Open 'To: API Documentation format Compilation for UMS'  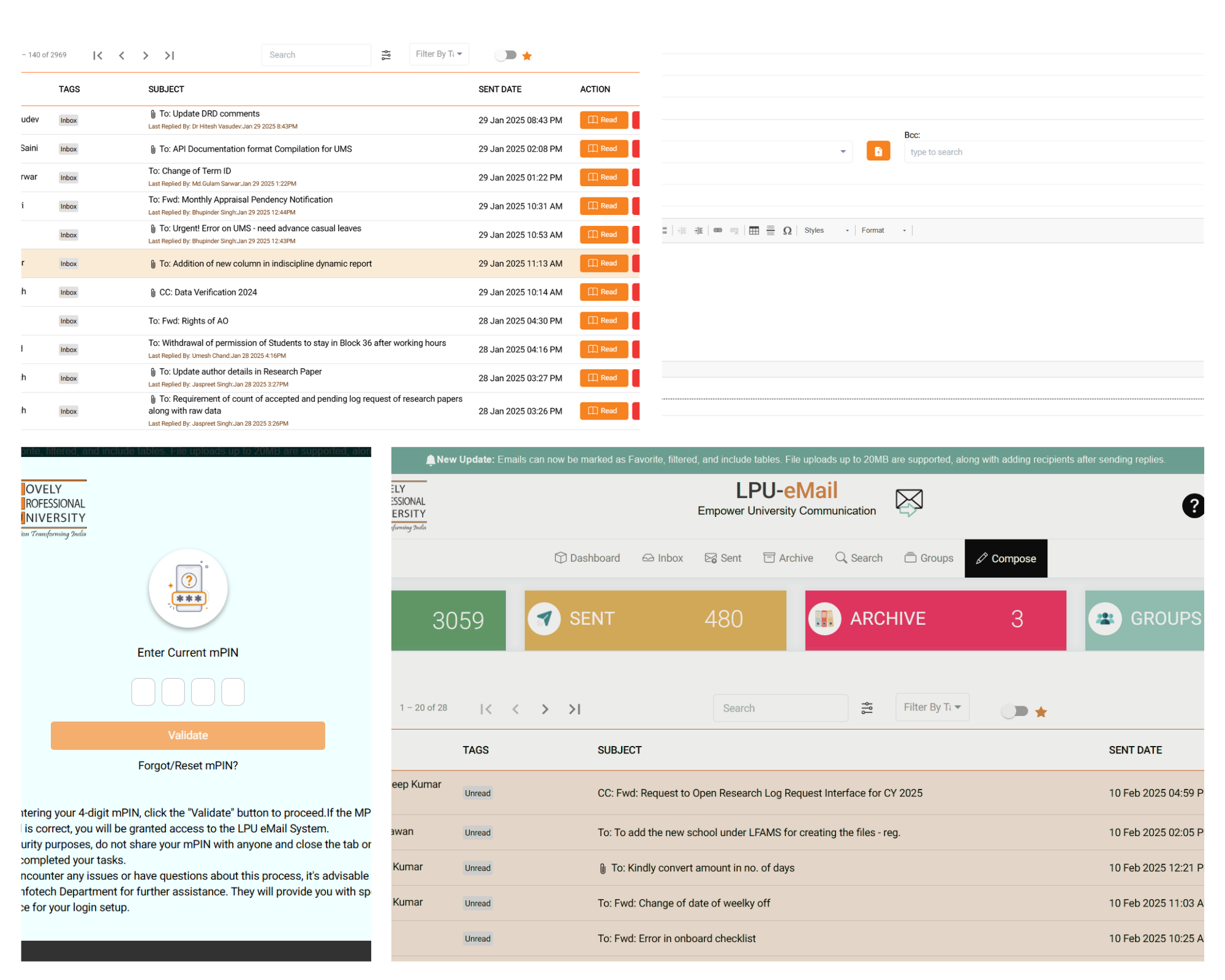click(255, 149)
